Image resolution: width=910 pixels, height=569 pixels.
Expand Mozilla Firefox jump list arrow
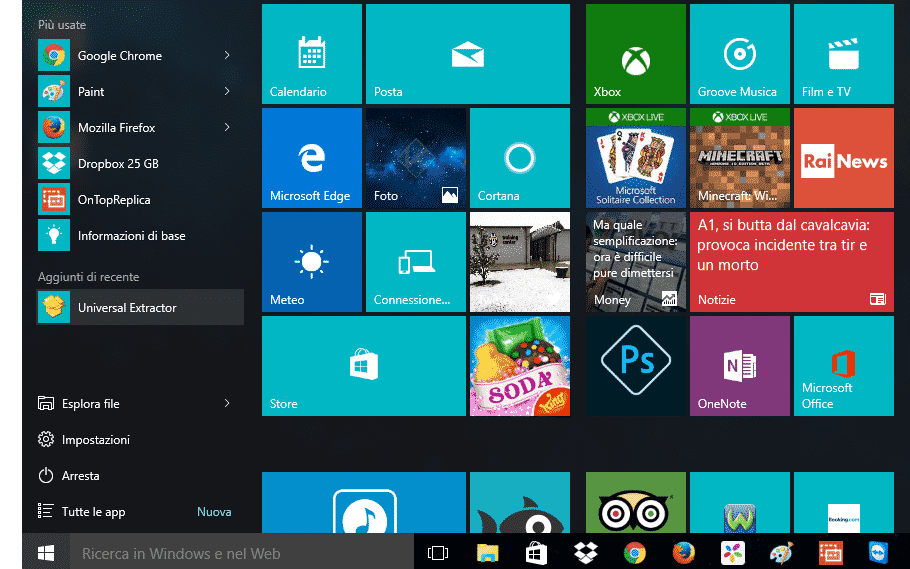coord(227,127)
